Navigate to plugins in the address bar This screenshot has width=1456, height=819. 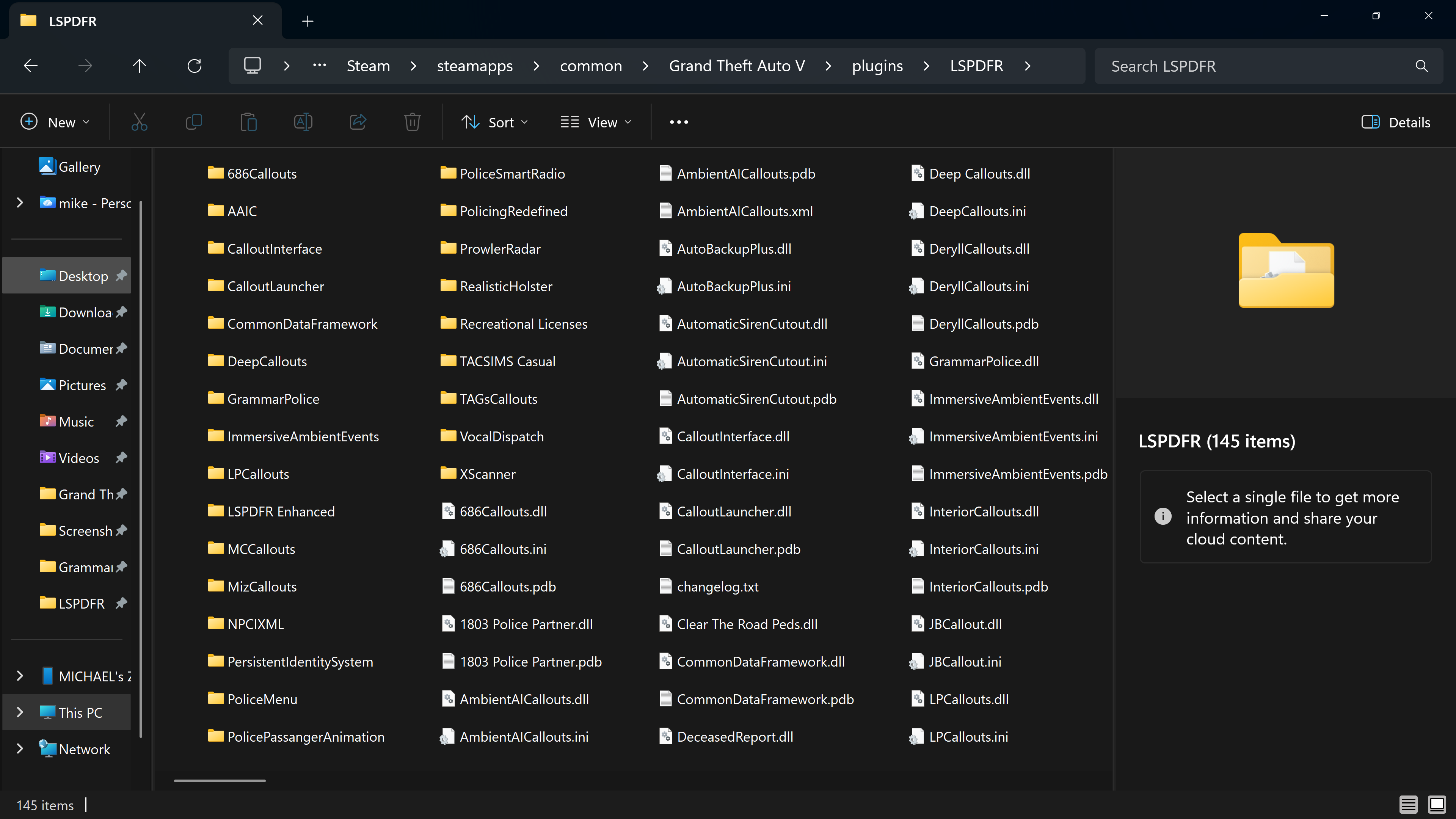coord(877,66)
